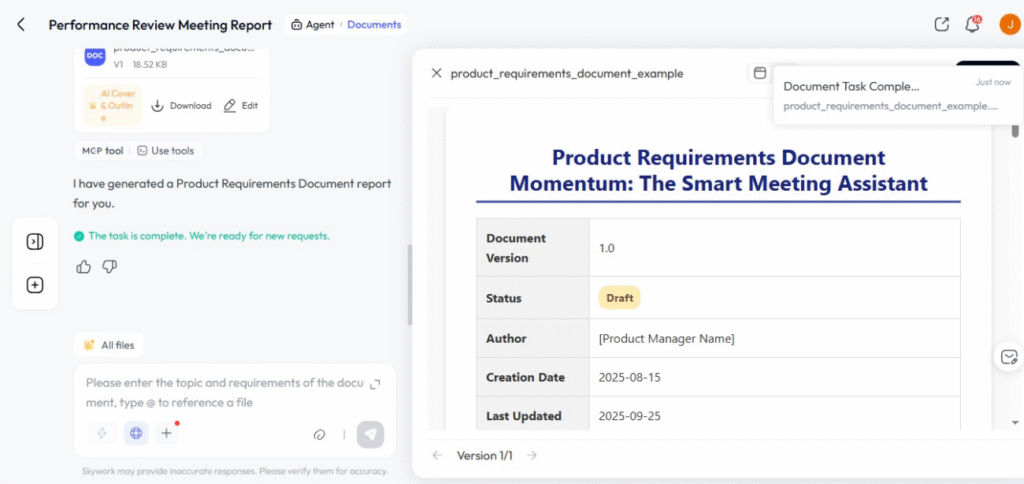Give a thumbs down to the response
1024x484 pixels.
[110, 266]
